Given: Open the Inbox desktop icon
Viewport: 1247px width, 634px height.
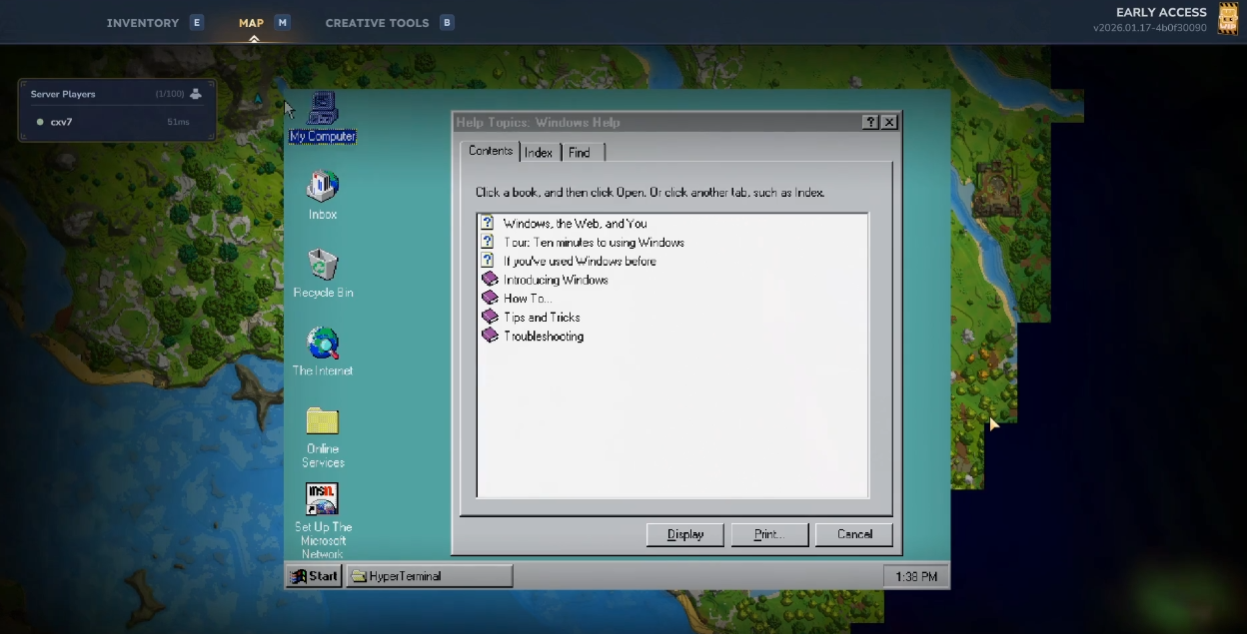Looking at the screenshot, I should click(x=322, y=186).
